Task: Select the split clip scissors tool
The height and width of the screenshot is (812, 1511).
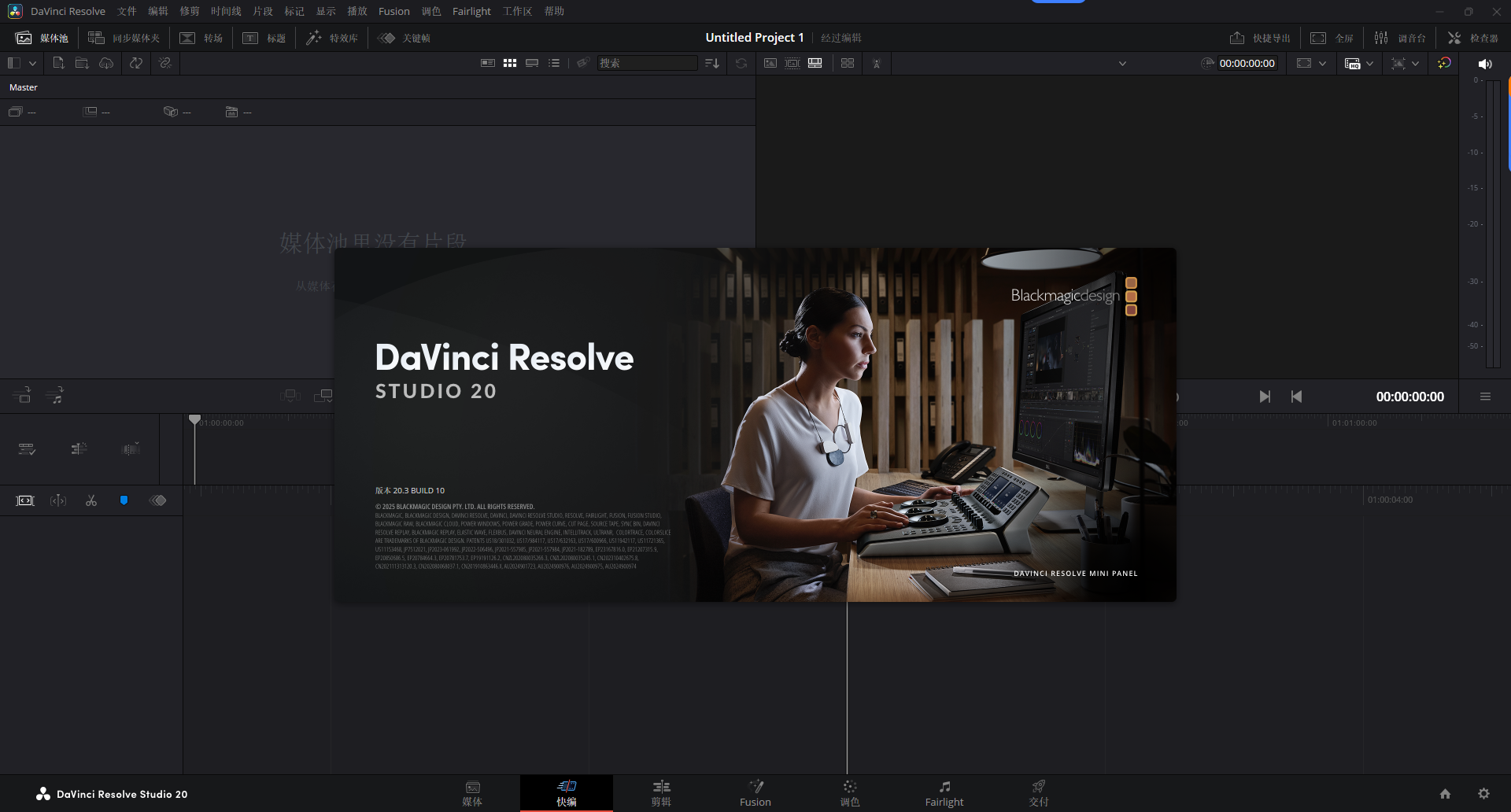Action: click(x=91, y=500)
